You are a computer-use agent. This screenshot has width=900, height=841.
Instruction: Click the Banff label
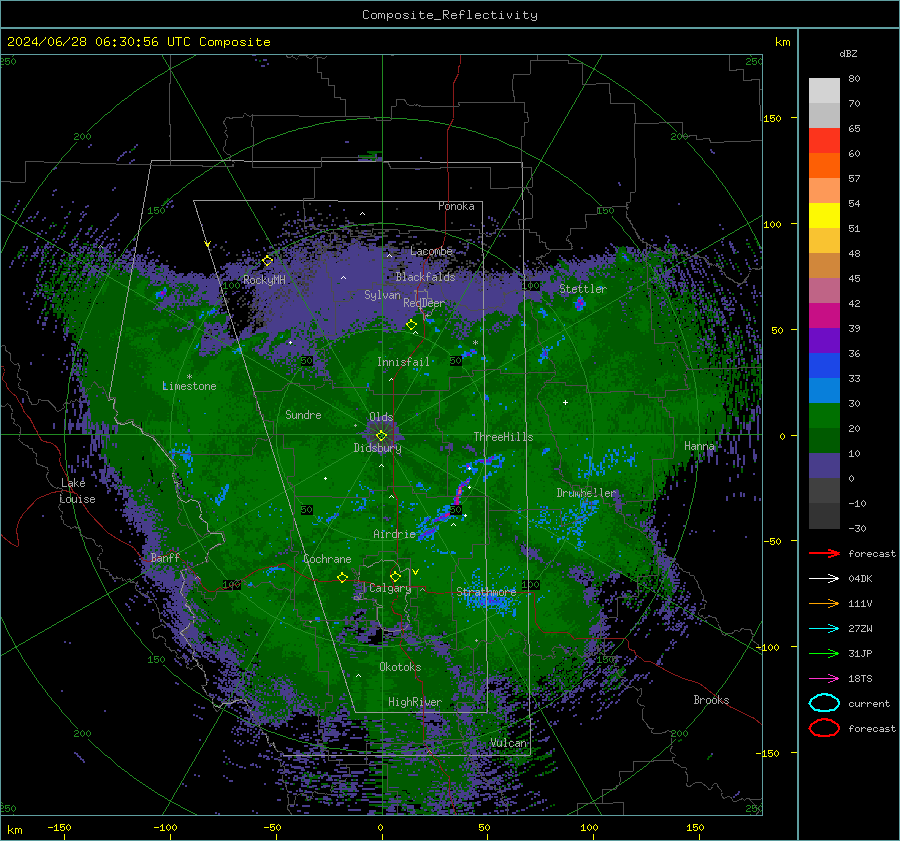(x=165, y=557)
